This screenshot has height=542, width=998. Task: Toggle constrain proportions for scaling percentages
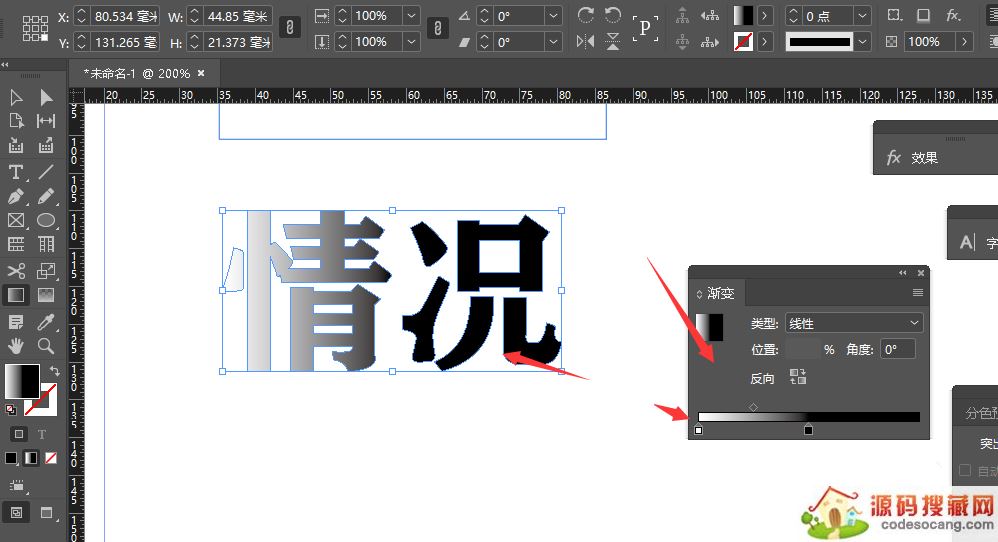click(437, 29)
